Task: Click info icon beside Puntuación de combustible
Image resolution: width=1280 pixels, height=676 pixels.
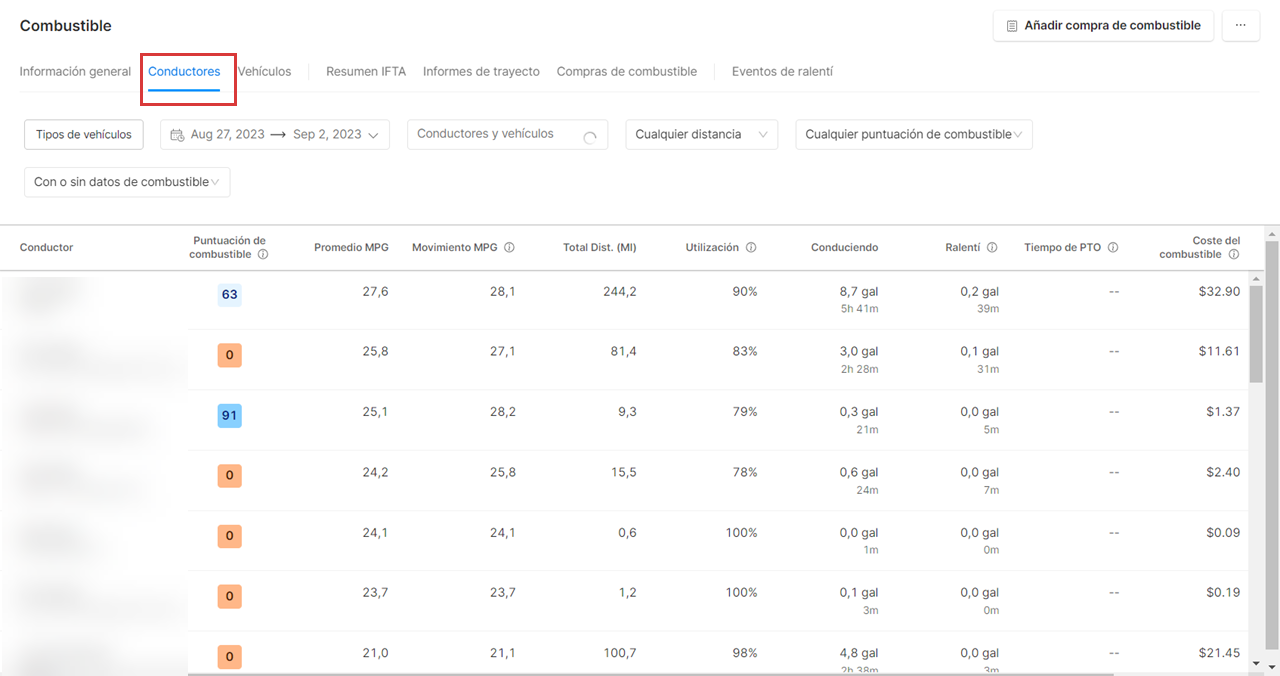Action: [x=263, y=254]
